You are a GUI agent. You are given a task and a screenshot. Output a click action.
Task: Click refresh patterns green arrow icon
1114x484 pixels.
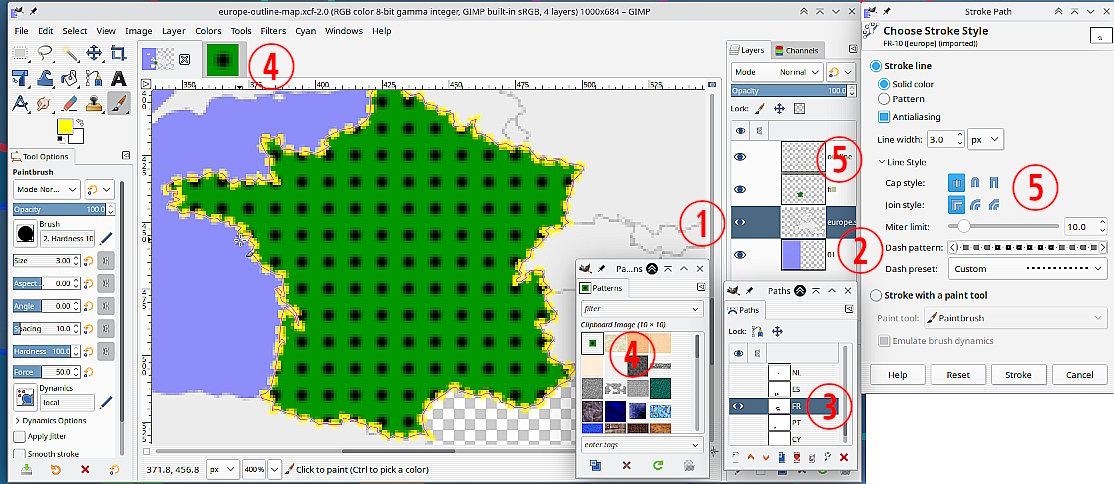tap(657, 465)
